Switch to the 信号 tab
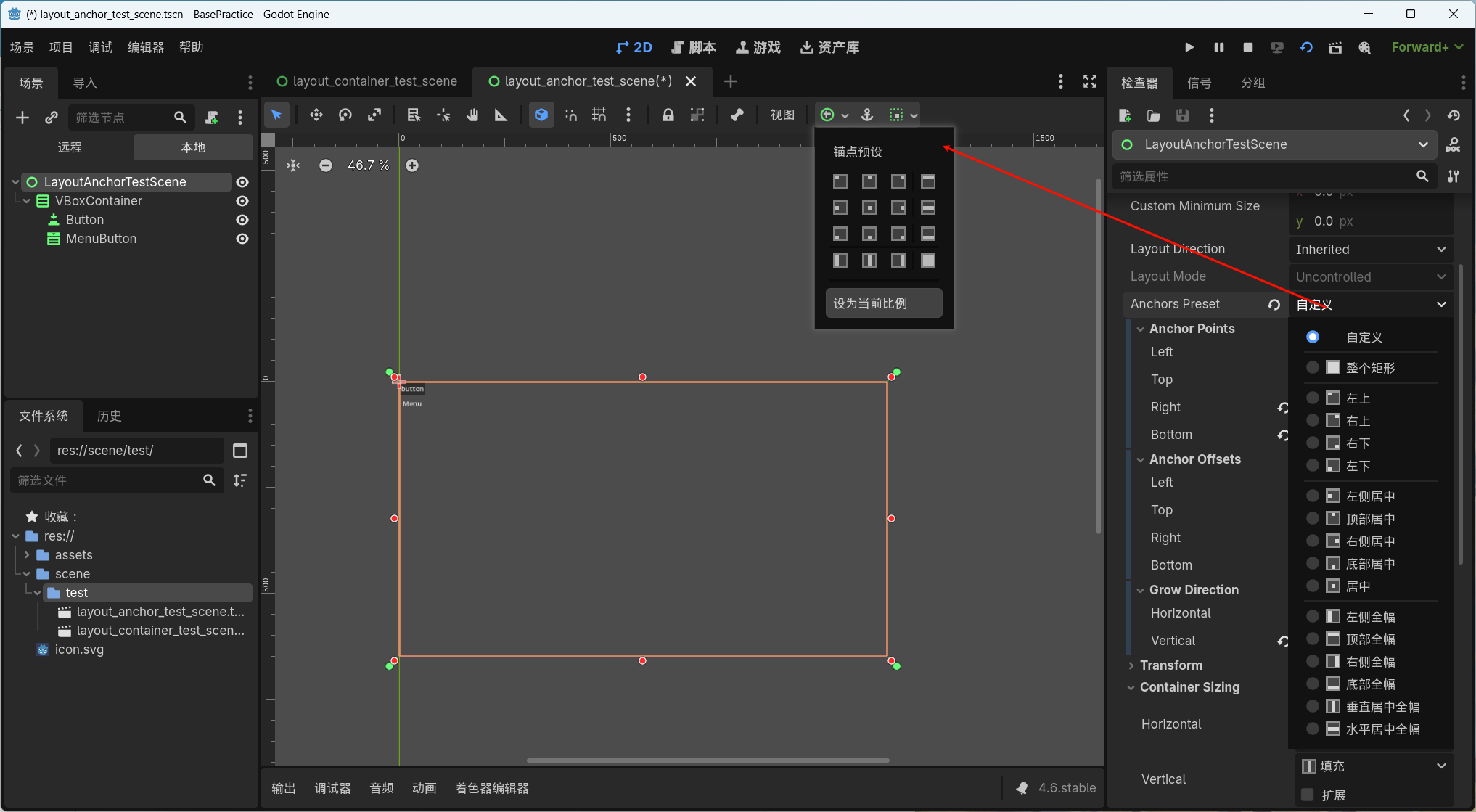This screenshot has width=1476, height=812. click(1199, 83)
